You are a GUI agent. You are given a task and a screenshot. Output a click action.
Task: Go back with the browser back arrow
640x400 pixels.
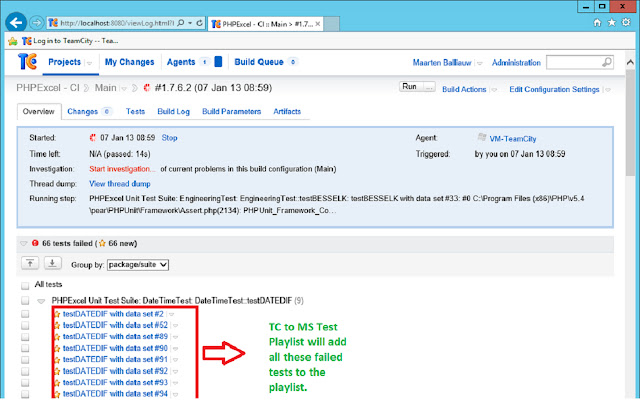[x=16, y=23]
